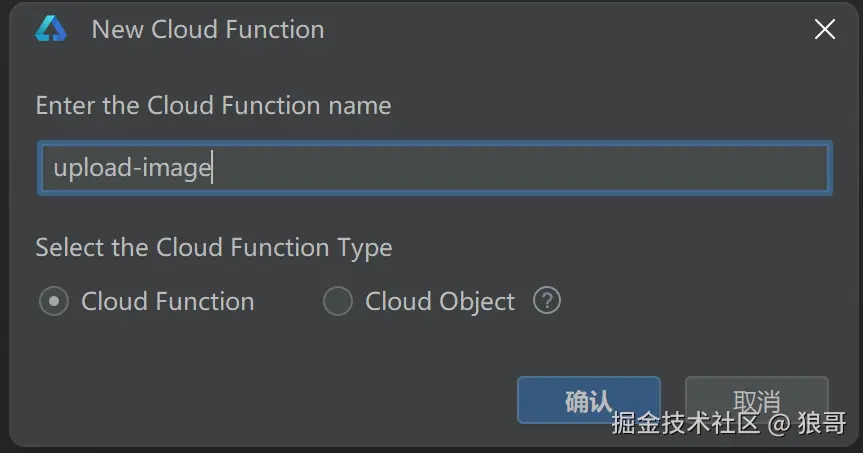The width and height of the screenshot is (863, 453).
Task: Focus the Cloud Function name input field
Action: point(434,168)
